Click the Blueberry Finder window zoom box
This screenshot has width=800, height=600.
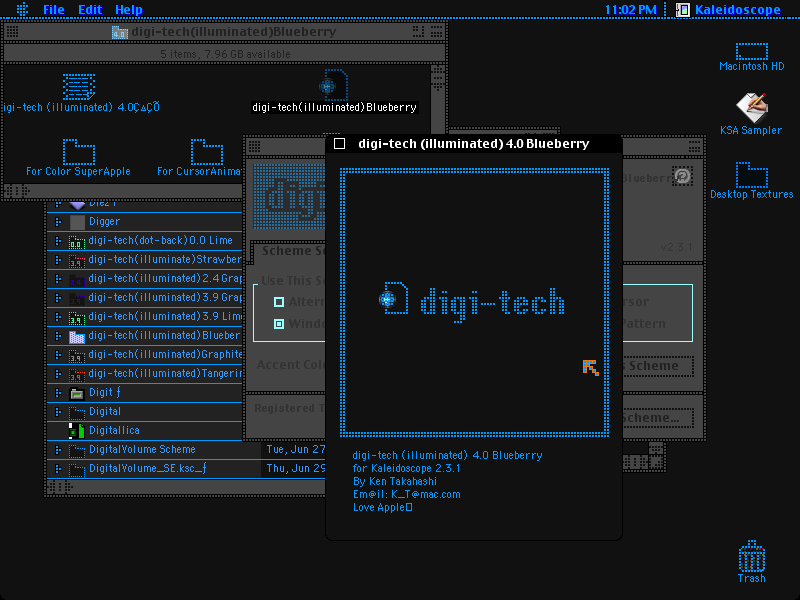(x=418, y=32)
